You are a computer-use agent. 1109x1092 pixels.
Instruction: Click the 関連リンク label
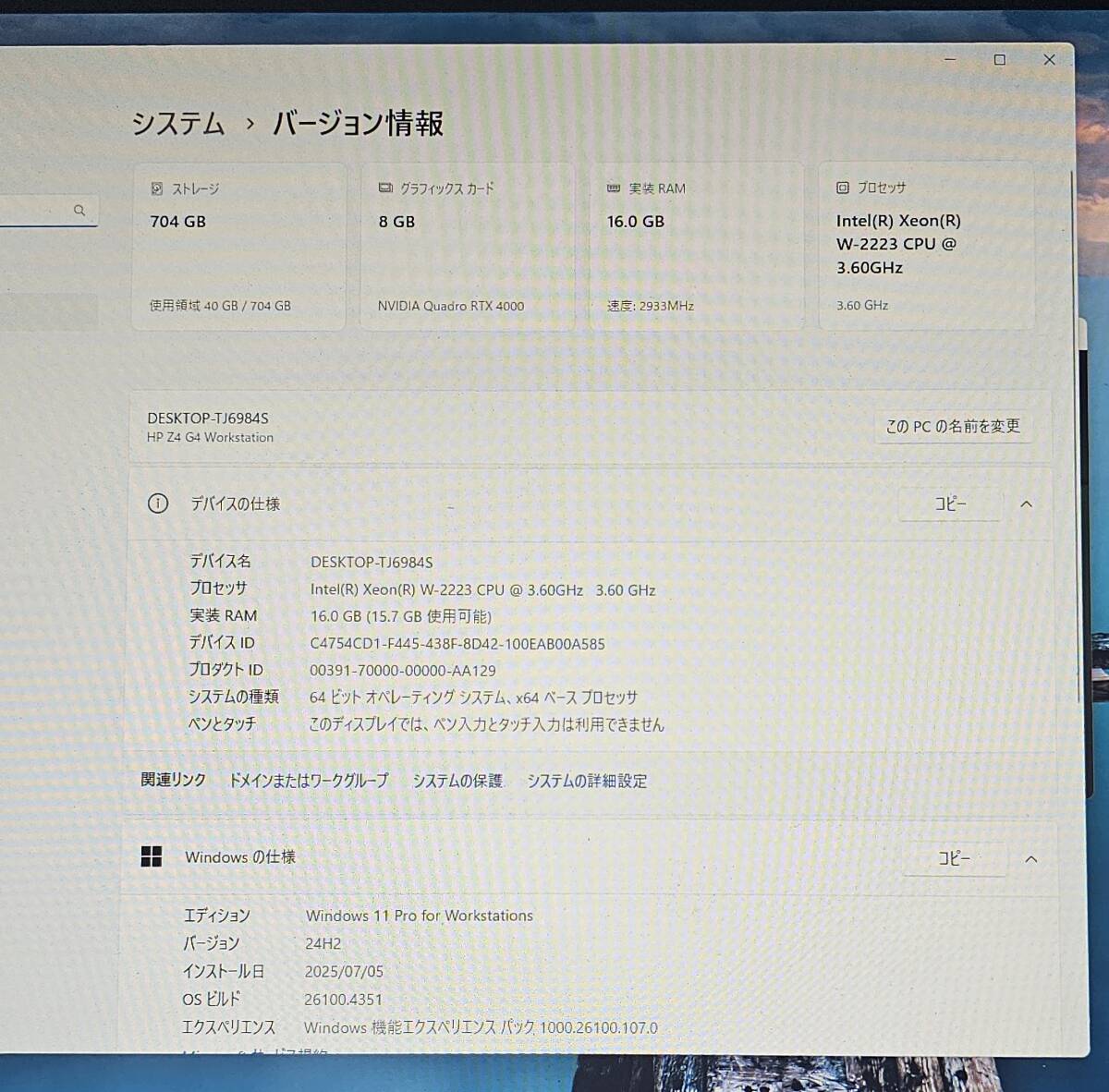point(173,780)
